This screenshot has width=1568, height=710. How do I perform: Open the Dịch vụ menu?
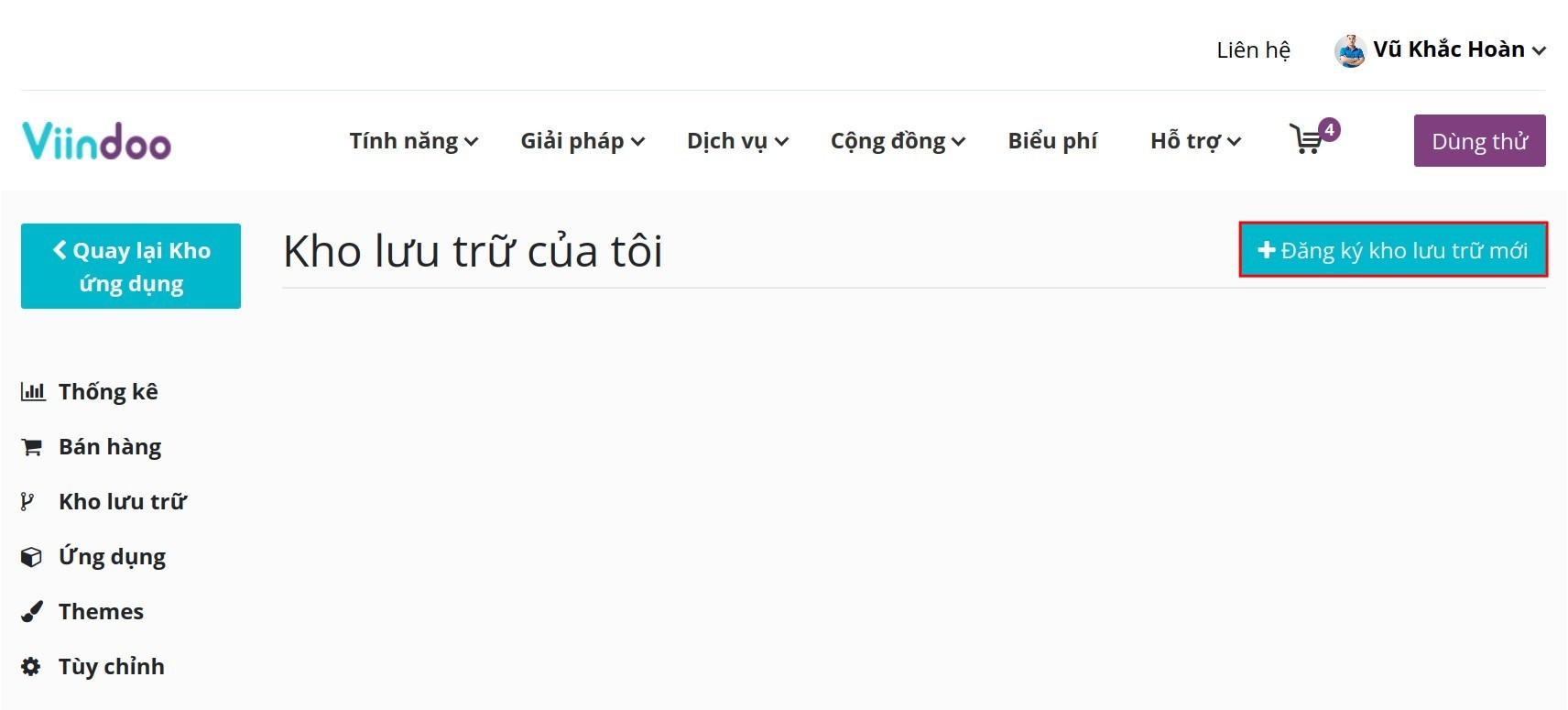click(x=736, y=141)
